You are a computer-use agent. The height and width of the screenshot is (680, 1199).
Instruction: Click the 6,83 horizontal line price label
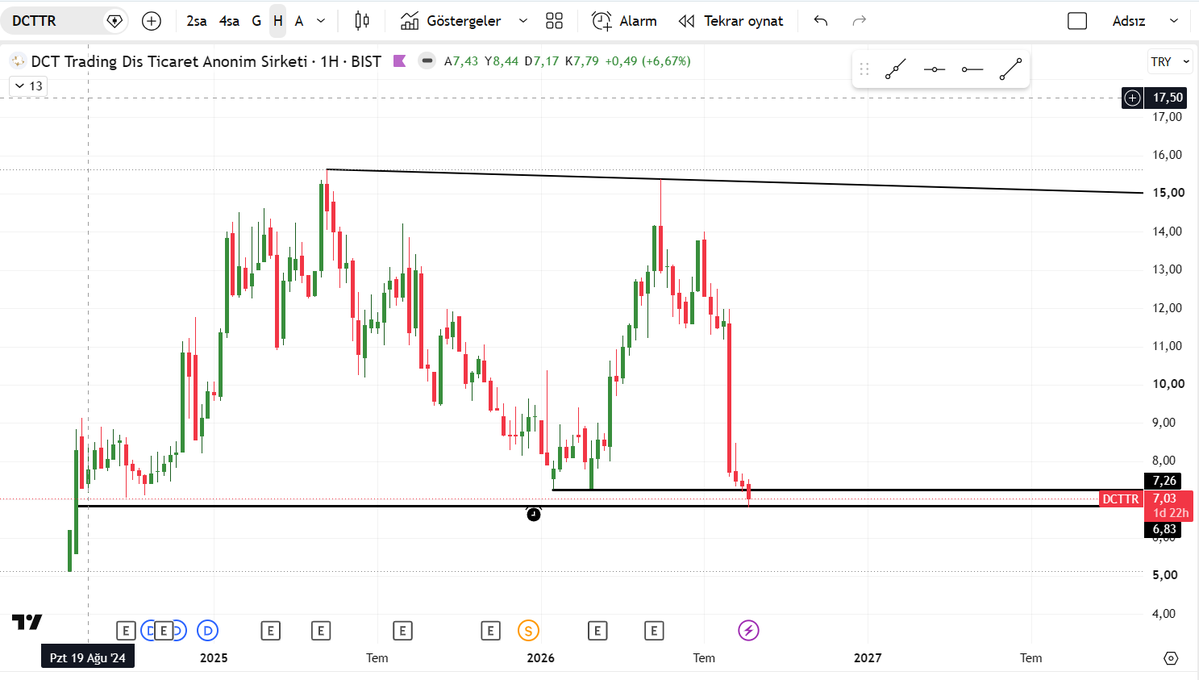(x=1164, y=529)
